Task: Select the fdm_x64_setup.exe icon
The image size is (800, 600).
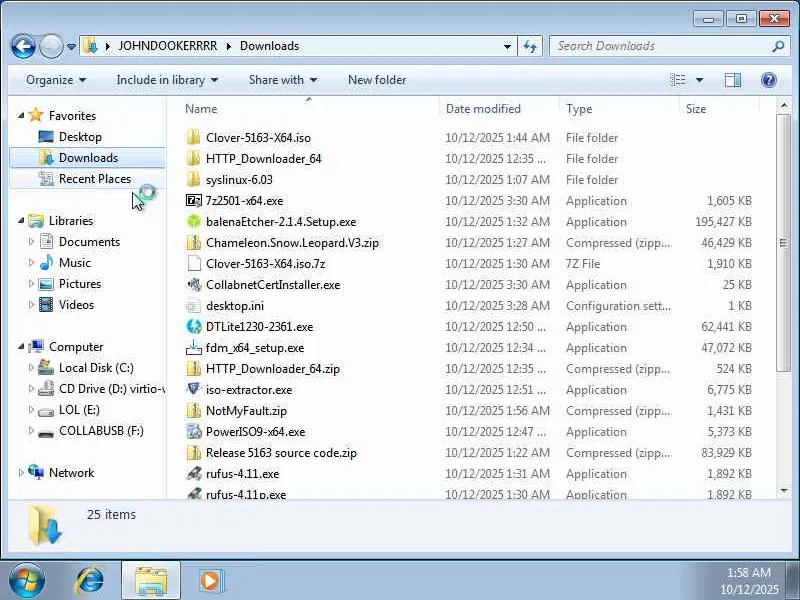Action: click(x=193, y=347)
